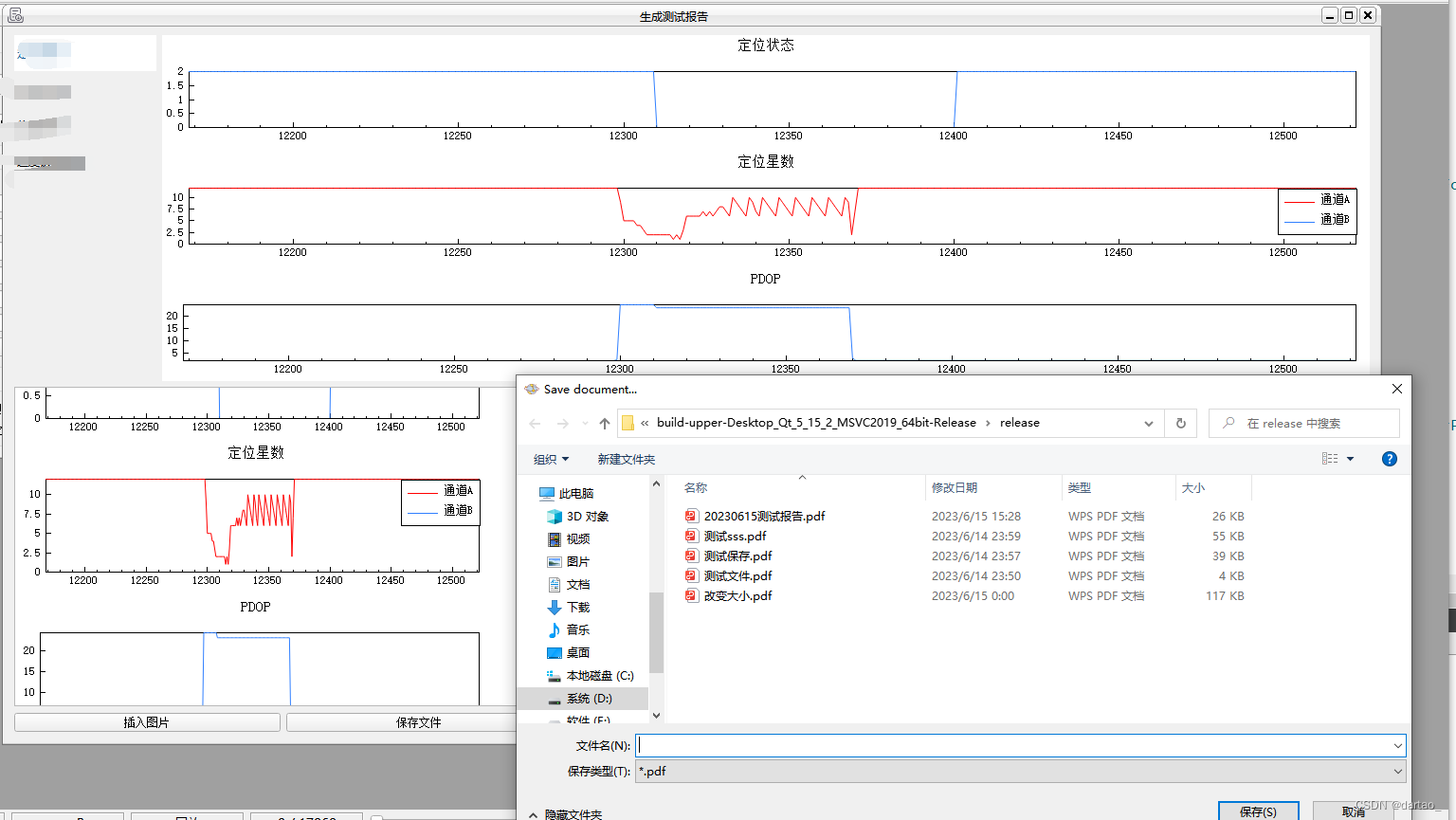Click the refresh icon beside the address bar
The height and width of the screenshot is (820, 1456).
tap(1180, 423)
